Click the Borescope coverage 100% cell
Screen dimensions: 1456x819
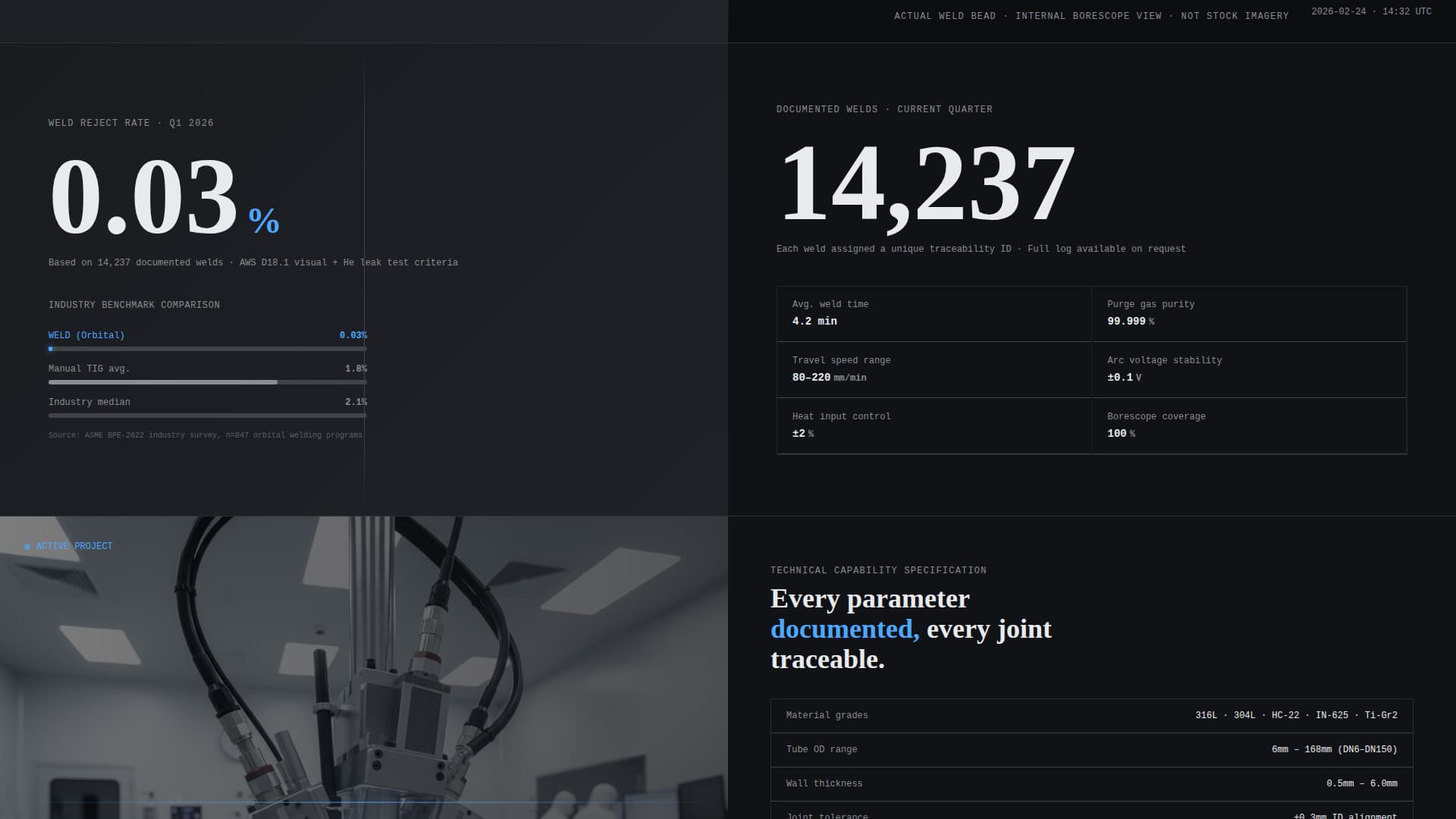click(1248, 425)
